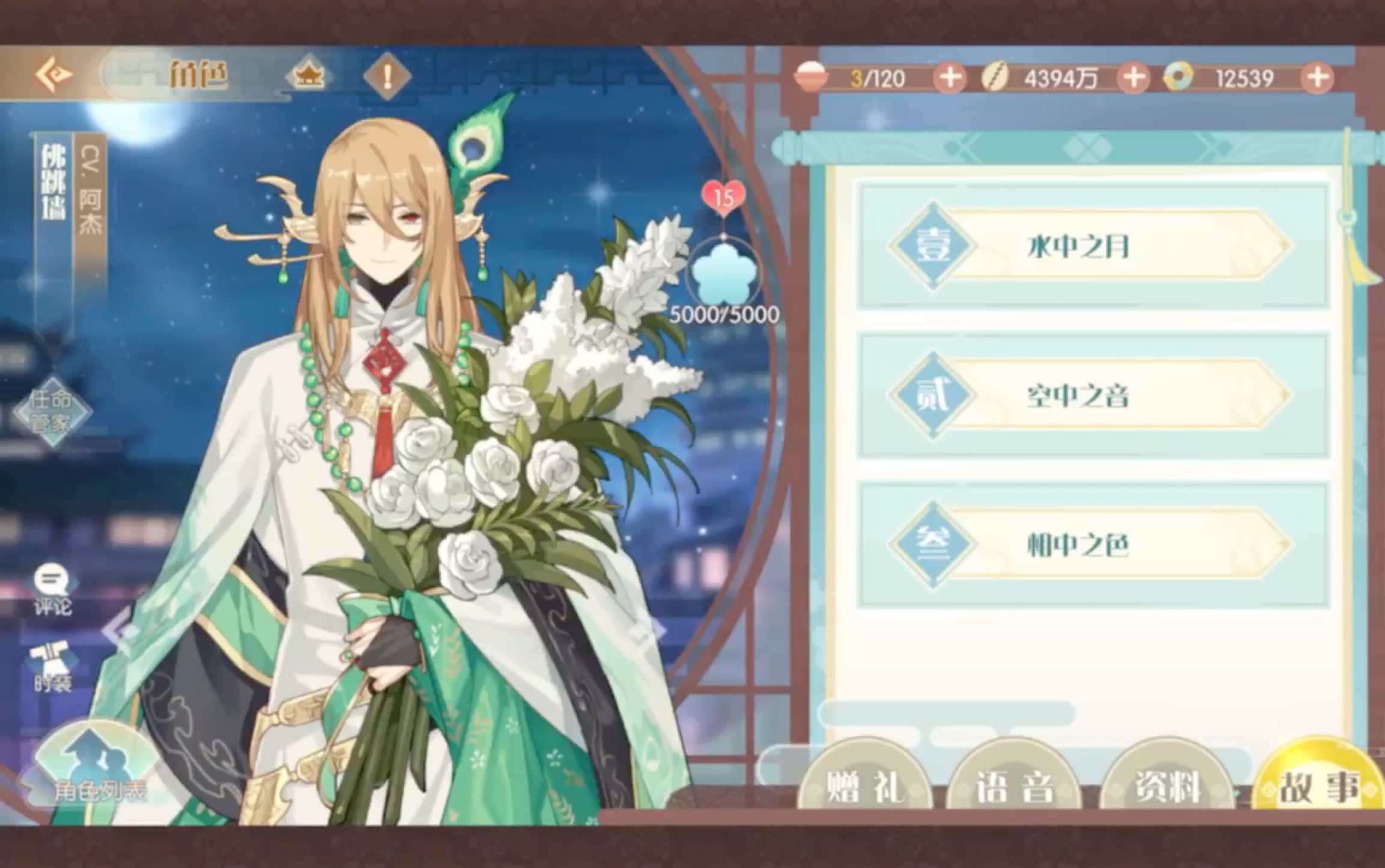Image resolution: width=1385 pixels, height=868 pixels.
Task: Tap the back arrow icon
Action: tap(54, 75)
